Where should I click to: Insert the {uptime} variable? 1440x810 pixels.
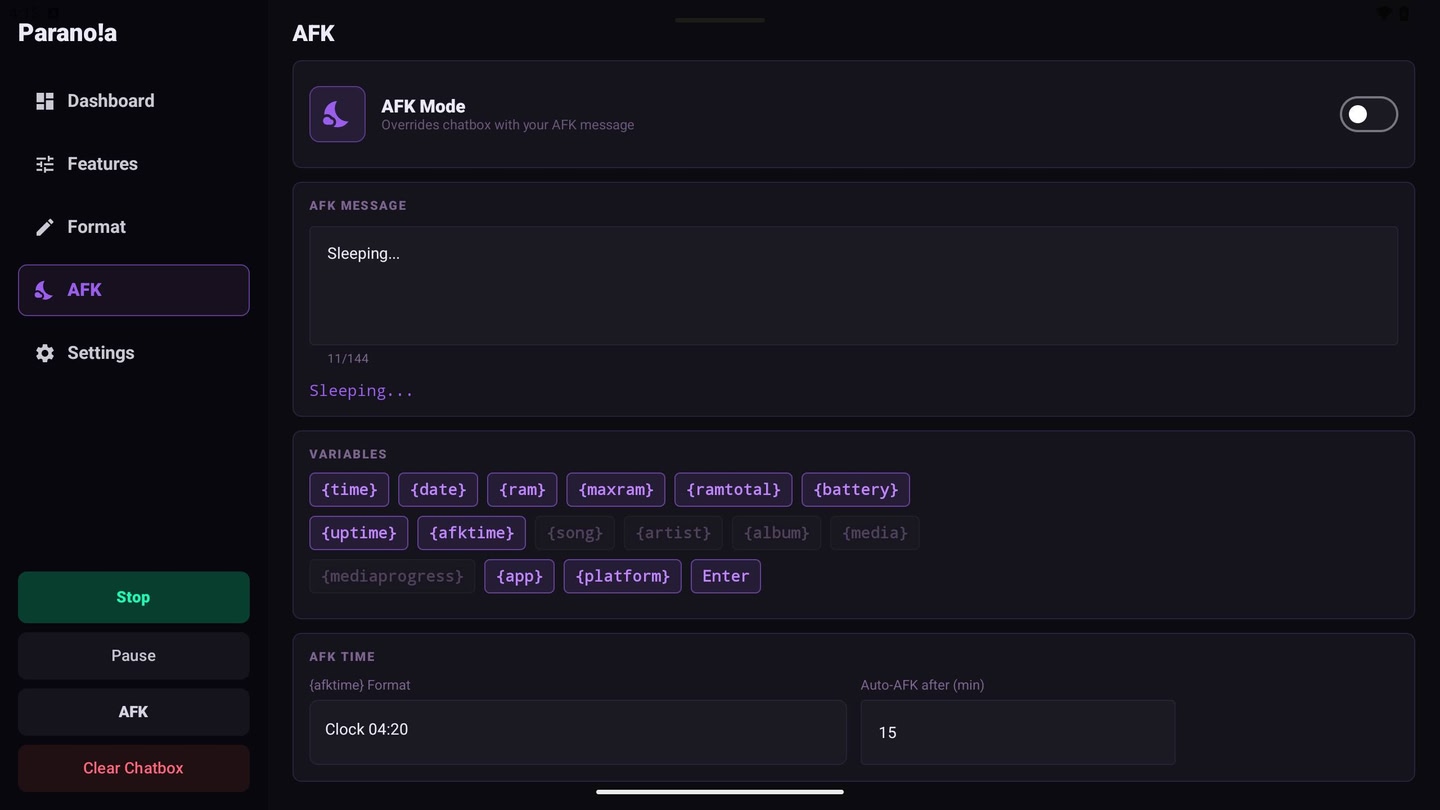(x=359, y=533)
